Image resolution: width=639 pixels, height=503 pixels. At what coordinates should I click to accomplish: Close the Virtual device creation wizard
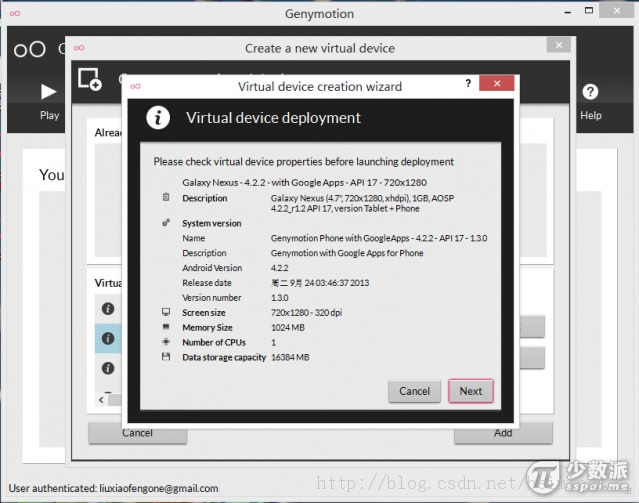(496, 83)
